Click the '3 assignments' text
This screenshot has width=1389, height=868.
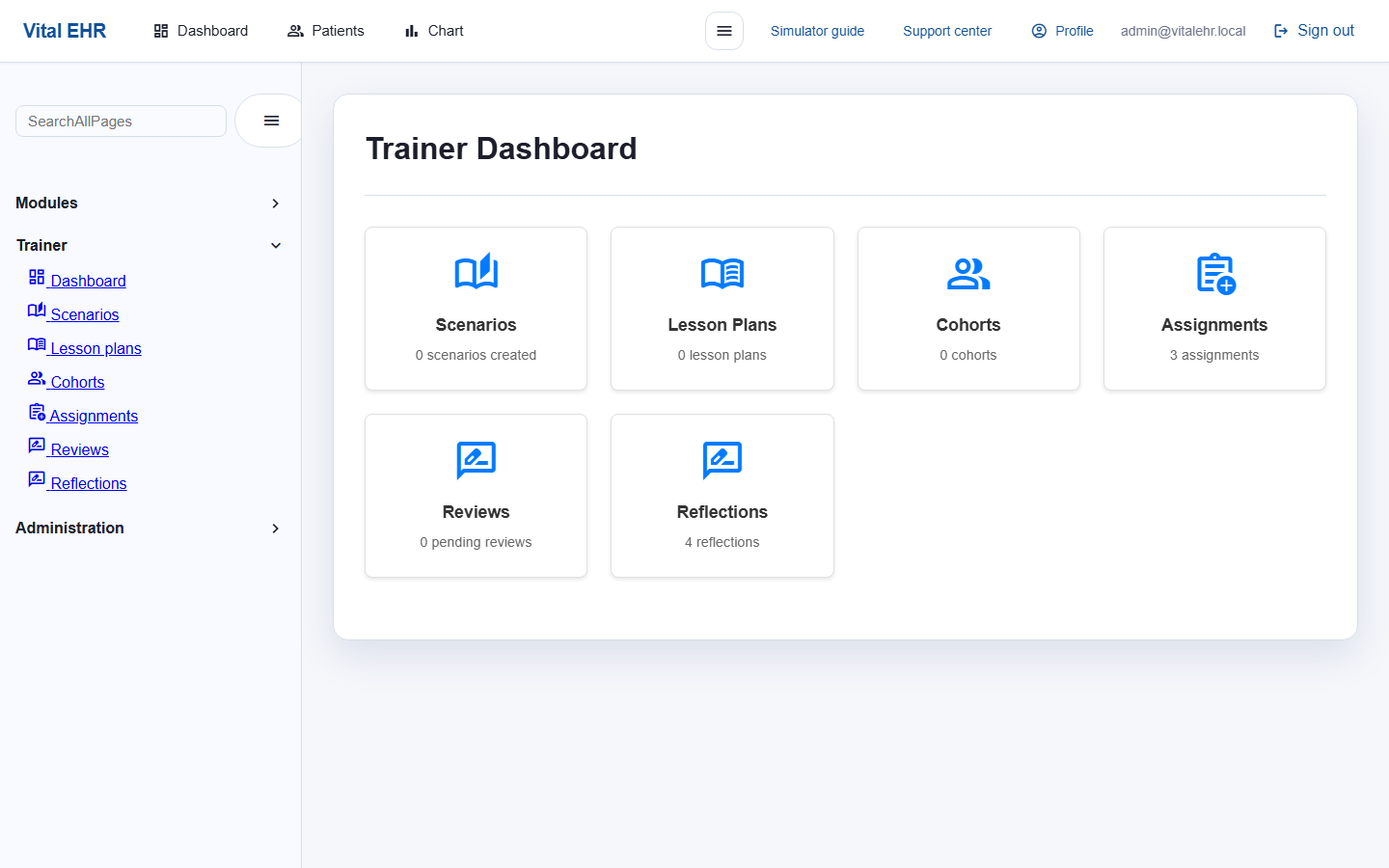click(x=1214, y=355)
